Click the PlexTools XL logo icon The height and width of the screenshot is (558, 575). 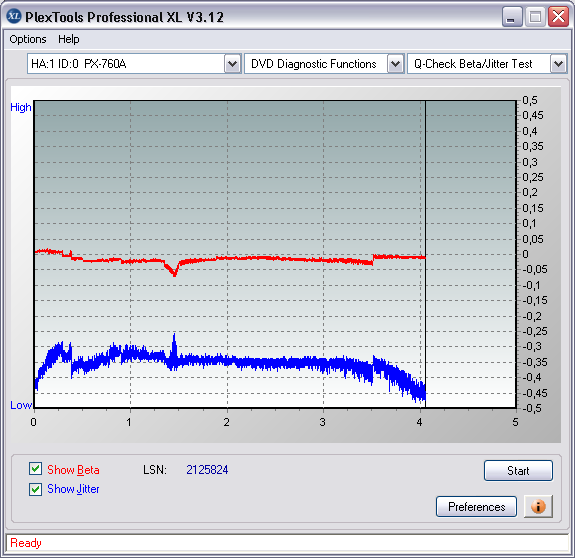[x=14, y=16]
